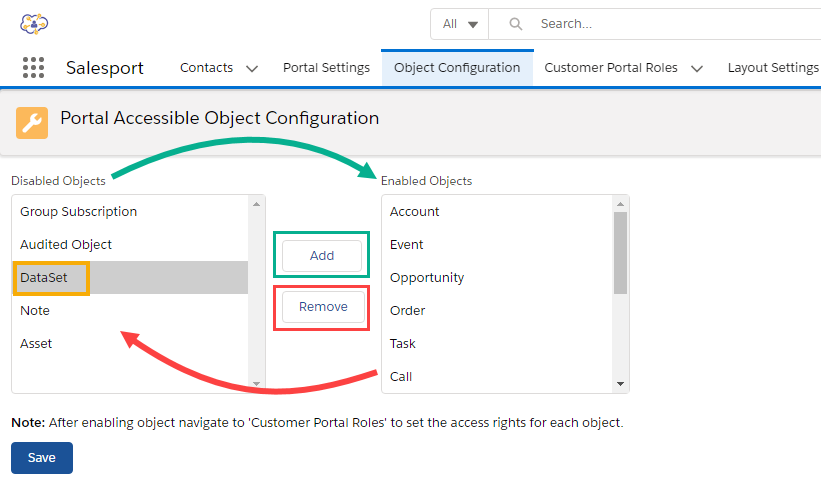Select Group Subscription in Disabled Objects
The height and width of the screenshot is (480, 821).
[x=79, y=212]
